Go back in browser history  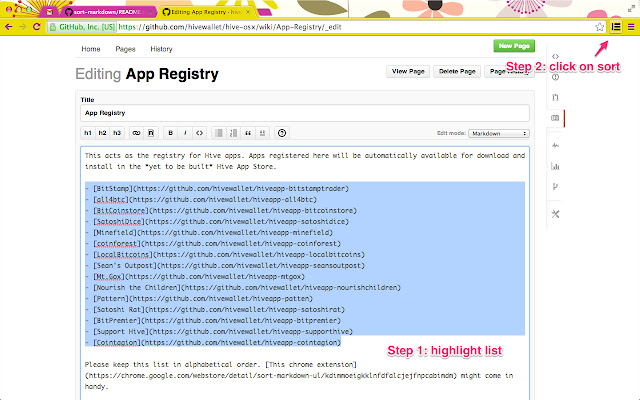pos(9,27)
